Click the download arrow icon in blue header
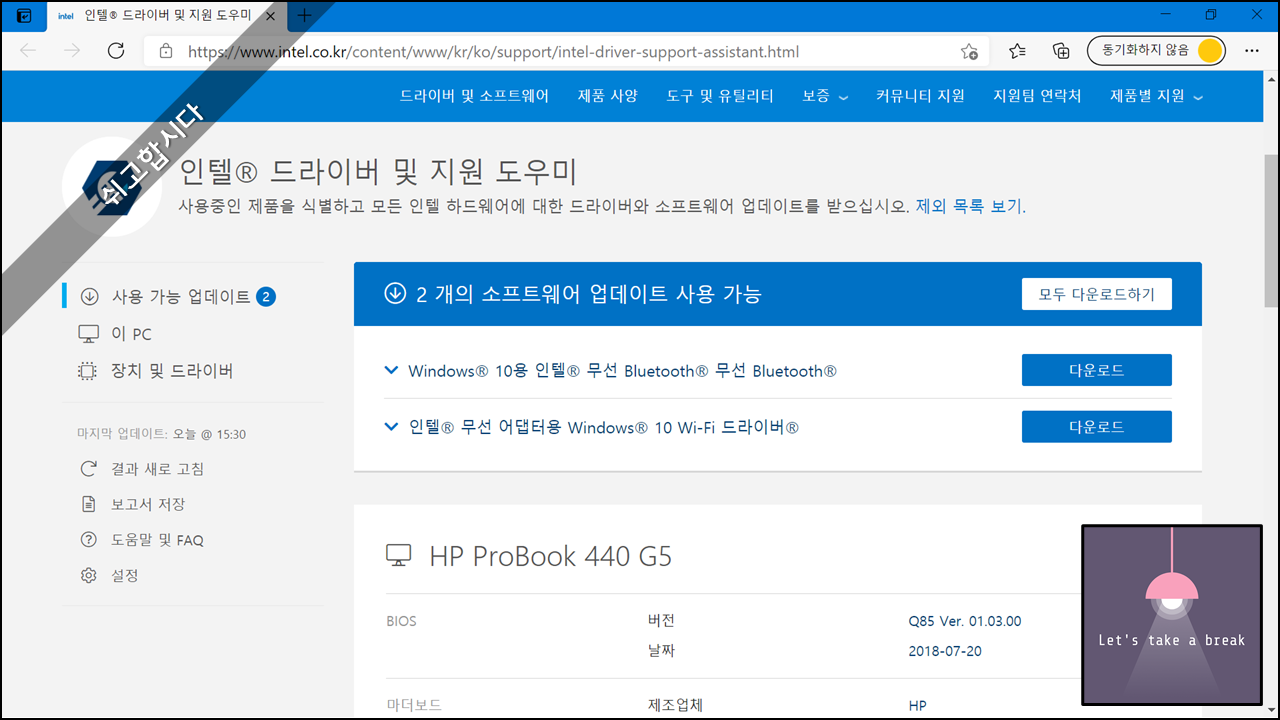The width and height of the screenshot is (1280, 720). [395, 293]
